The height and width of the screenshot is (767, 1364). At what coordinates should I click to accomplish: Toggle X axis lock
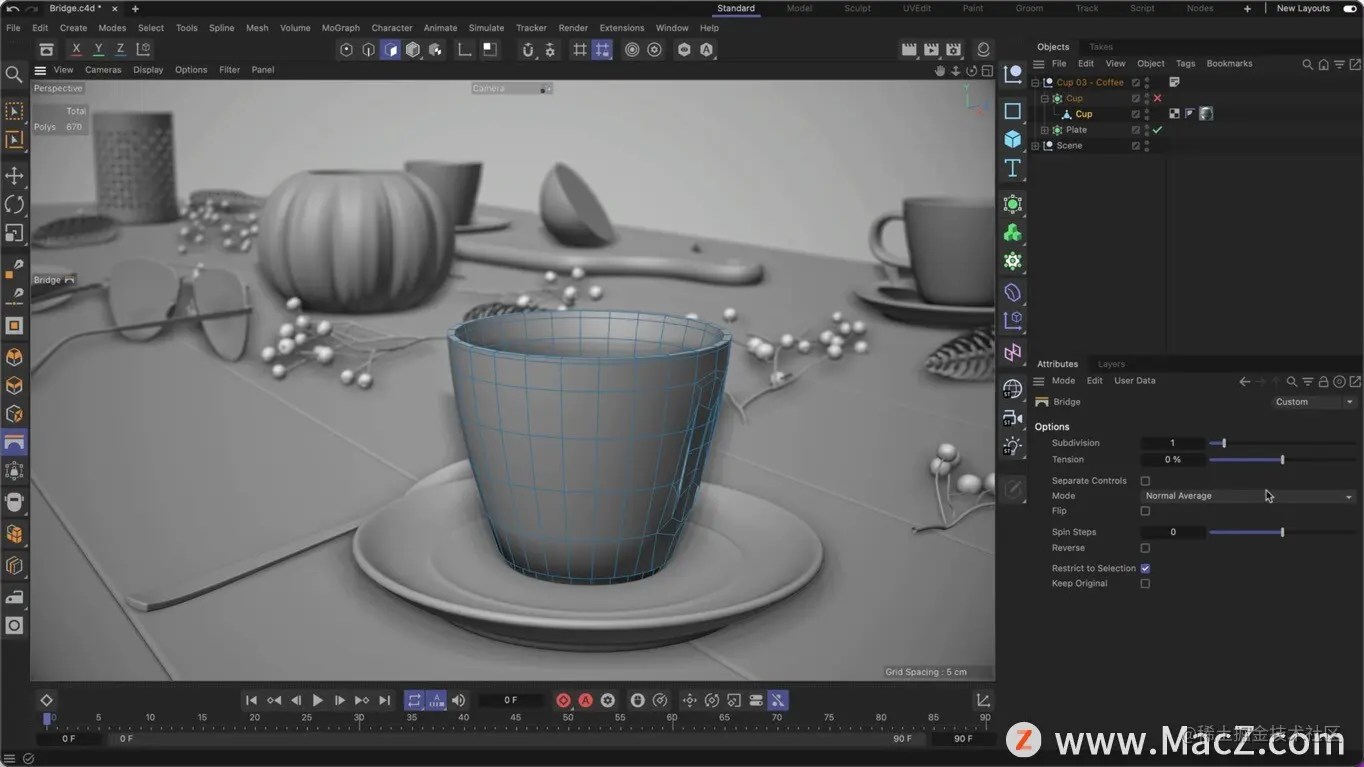76,49
